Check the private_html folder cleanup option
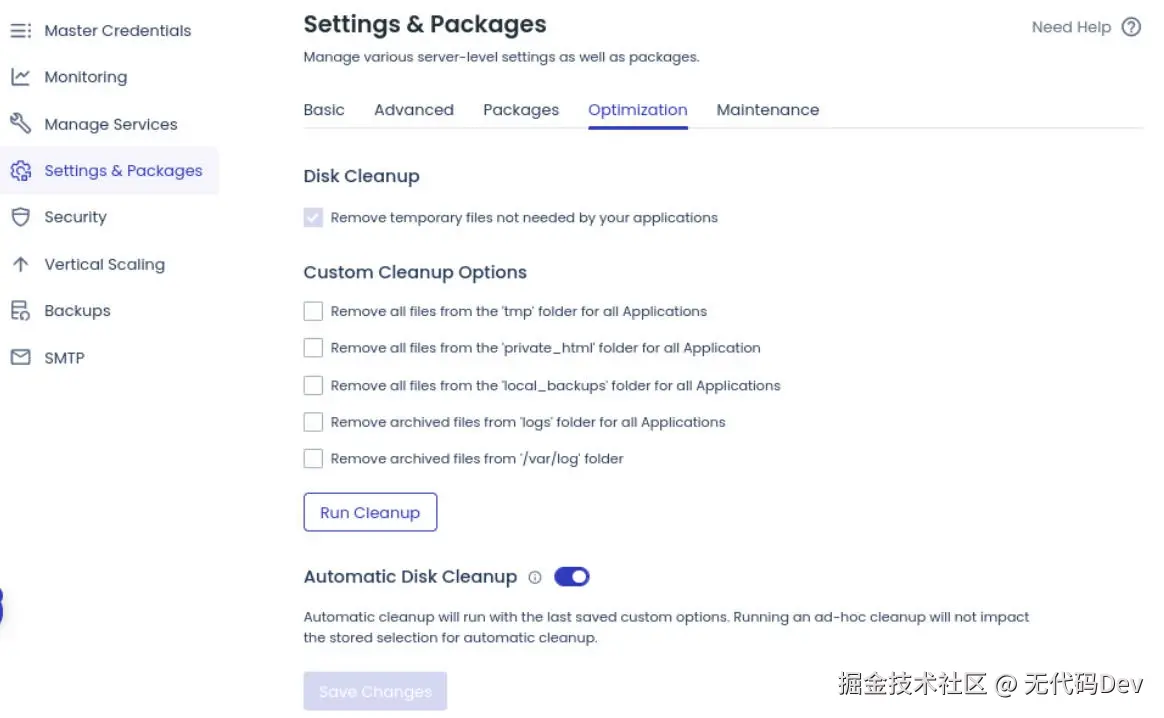 312,348
